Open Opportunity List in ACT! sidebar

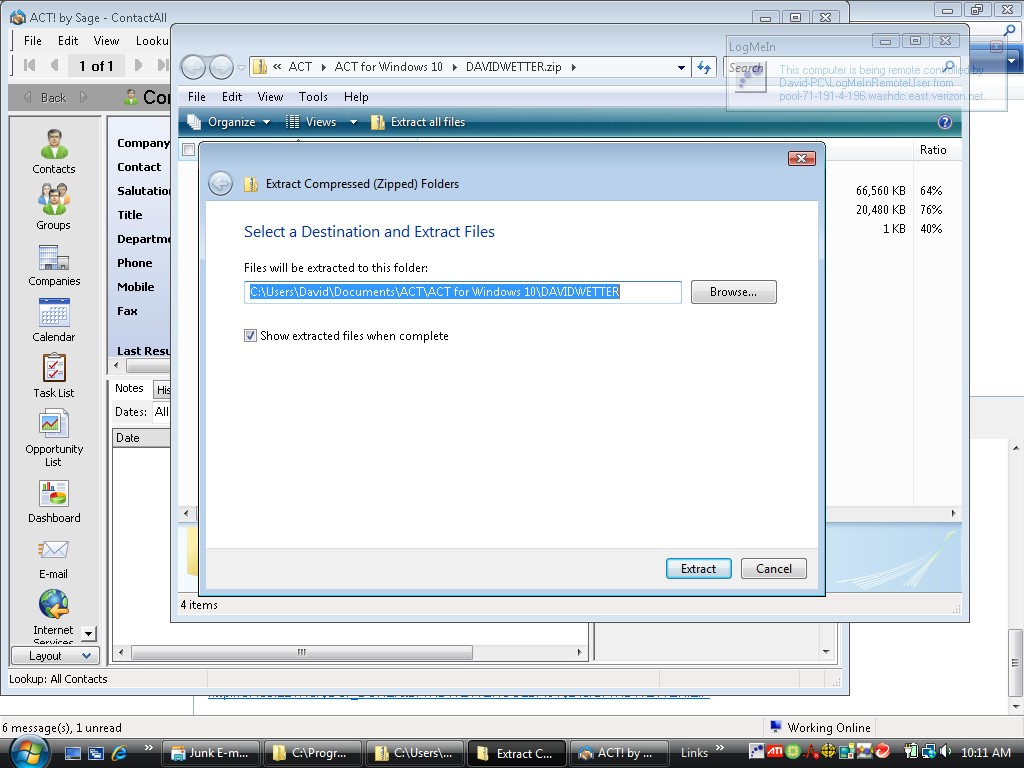coord(54,438)
